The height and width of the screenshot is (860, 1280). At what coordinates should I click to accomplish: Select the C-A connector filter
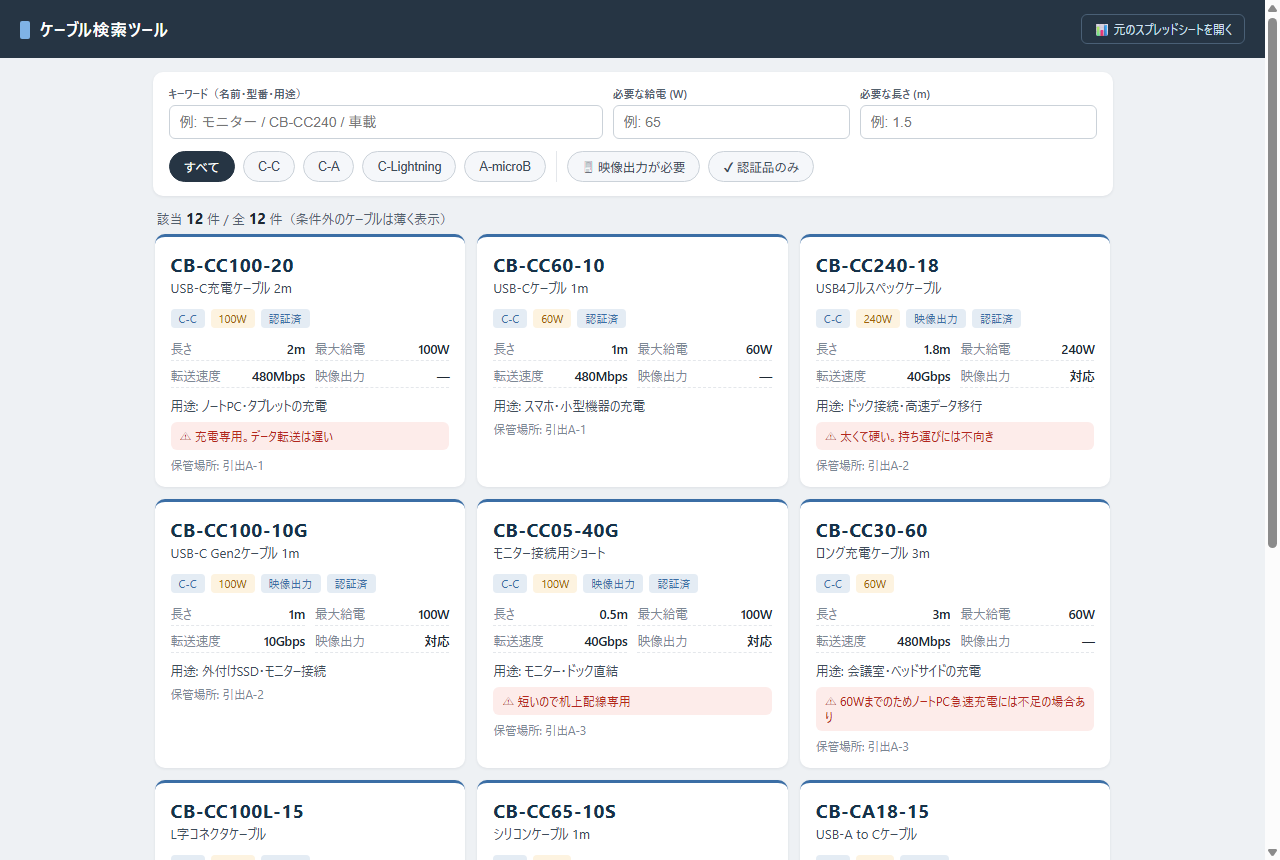(x=329, y=167)
